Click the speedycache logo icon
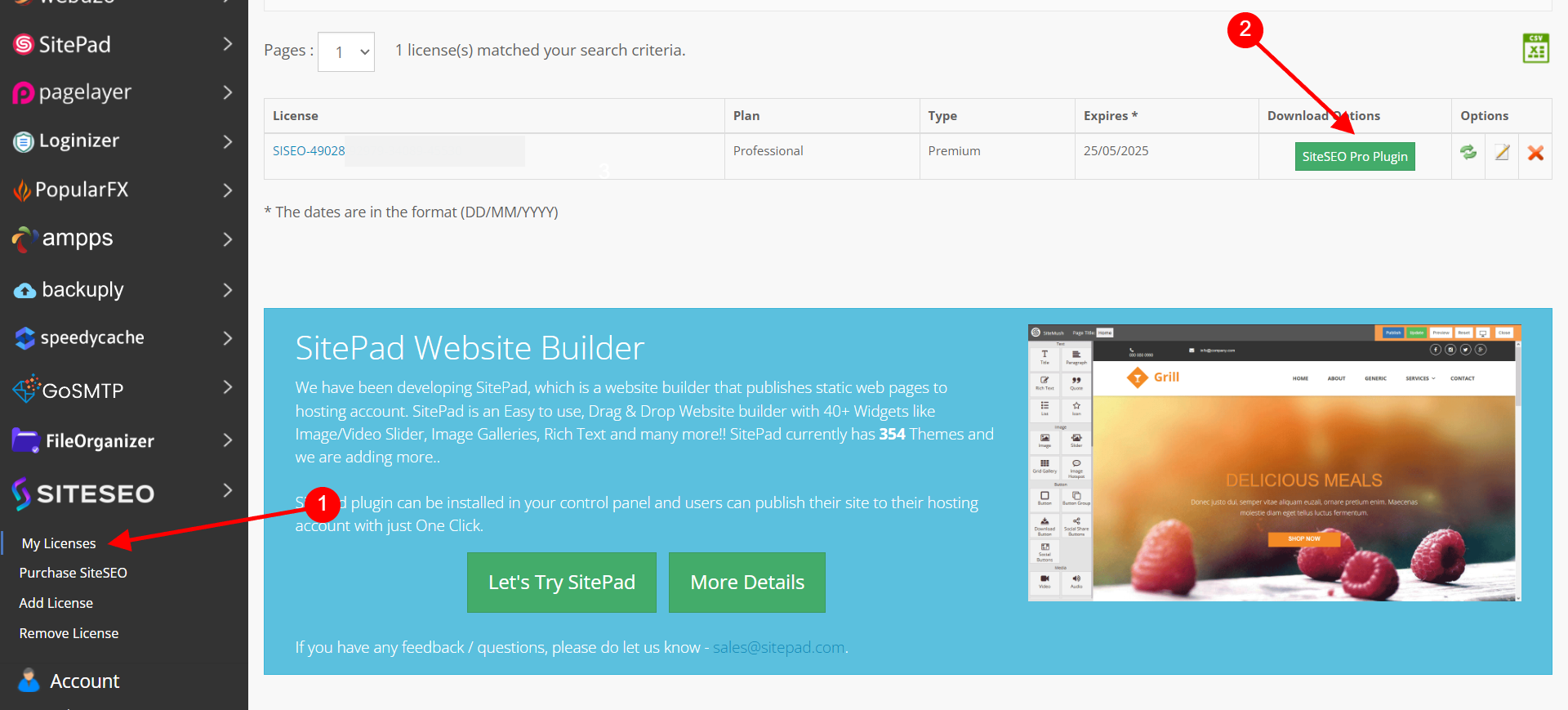Screen dimensions: 1568x710 [x=25, y=338]
